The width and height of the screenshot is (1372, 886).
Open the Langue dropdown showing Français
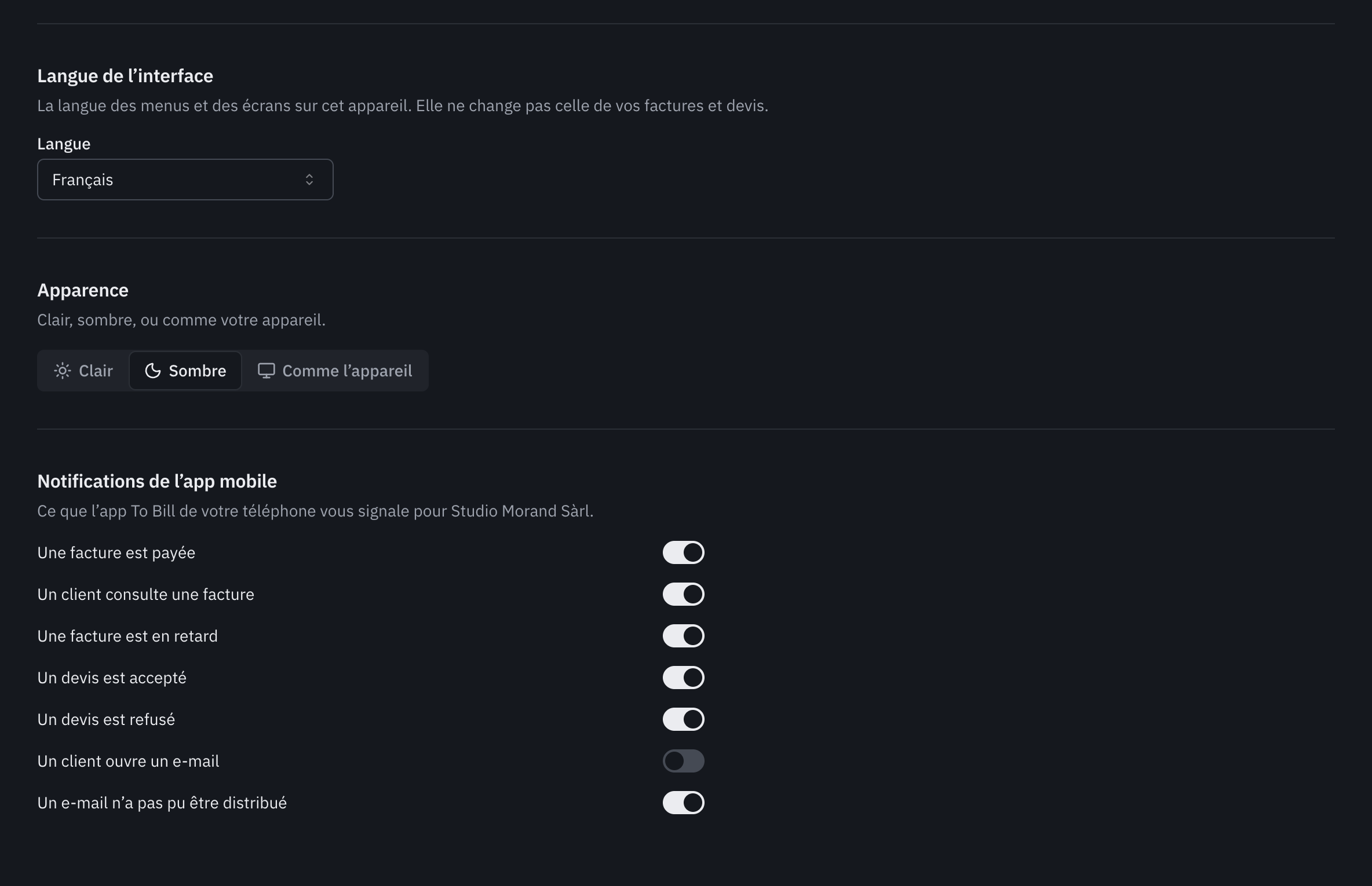click(185, 180)
